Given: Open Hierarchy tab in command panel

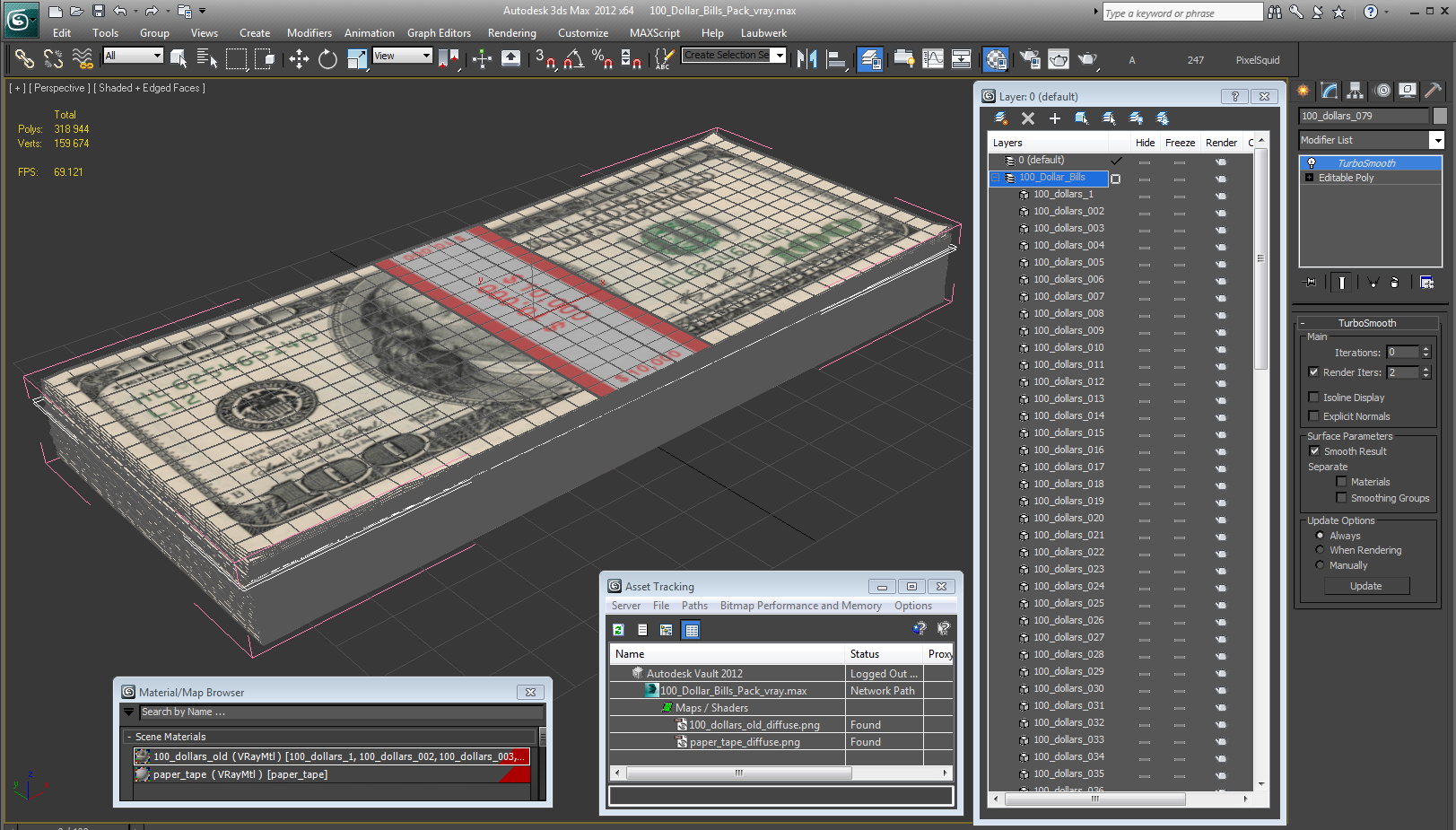Looking at the screenshot, I should [x=1355, y=90].
